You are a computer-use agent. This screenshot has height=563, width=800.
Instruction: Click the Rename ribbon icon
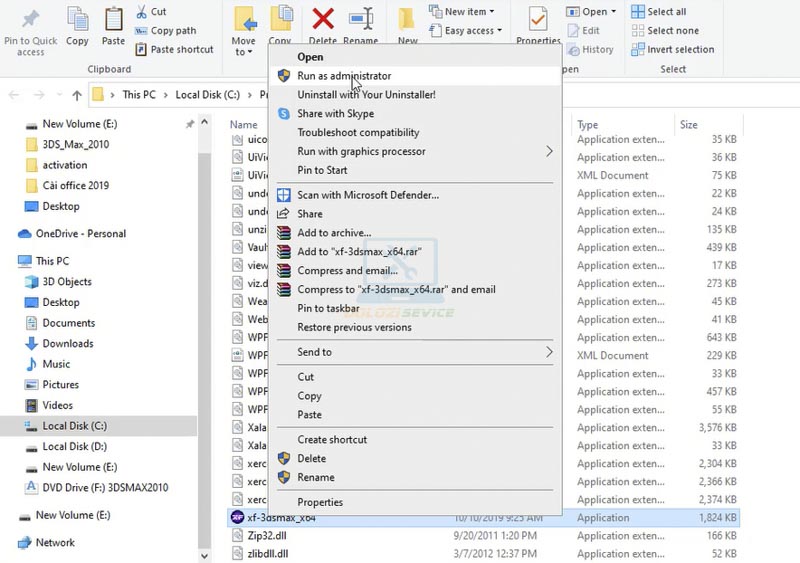361,19
